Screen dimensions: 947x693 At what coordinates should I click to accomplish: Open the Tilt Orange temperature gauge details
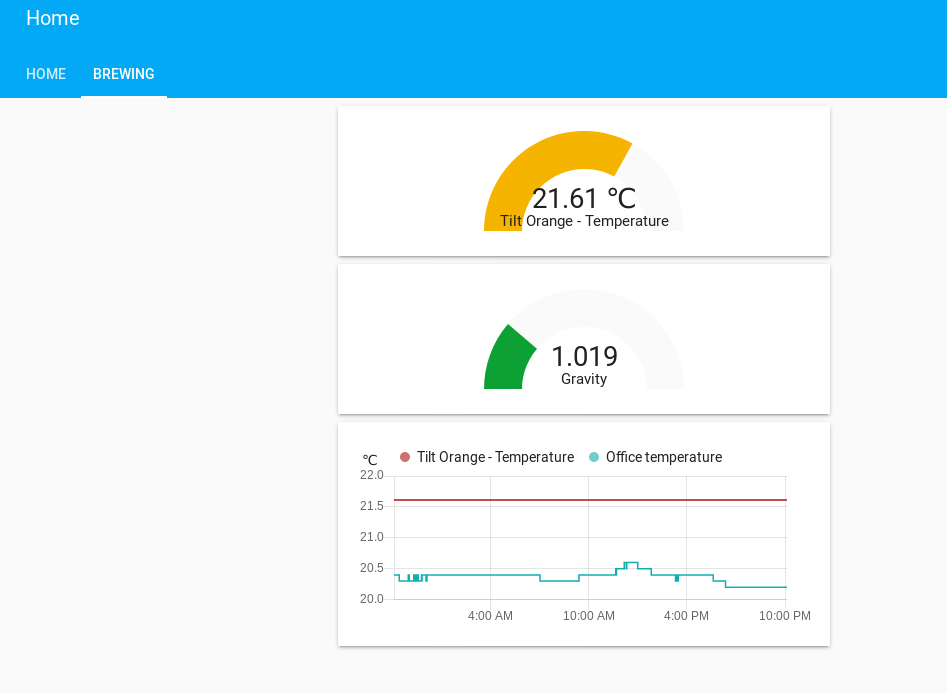point(584,180)
